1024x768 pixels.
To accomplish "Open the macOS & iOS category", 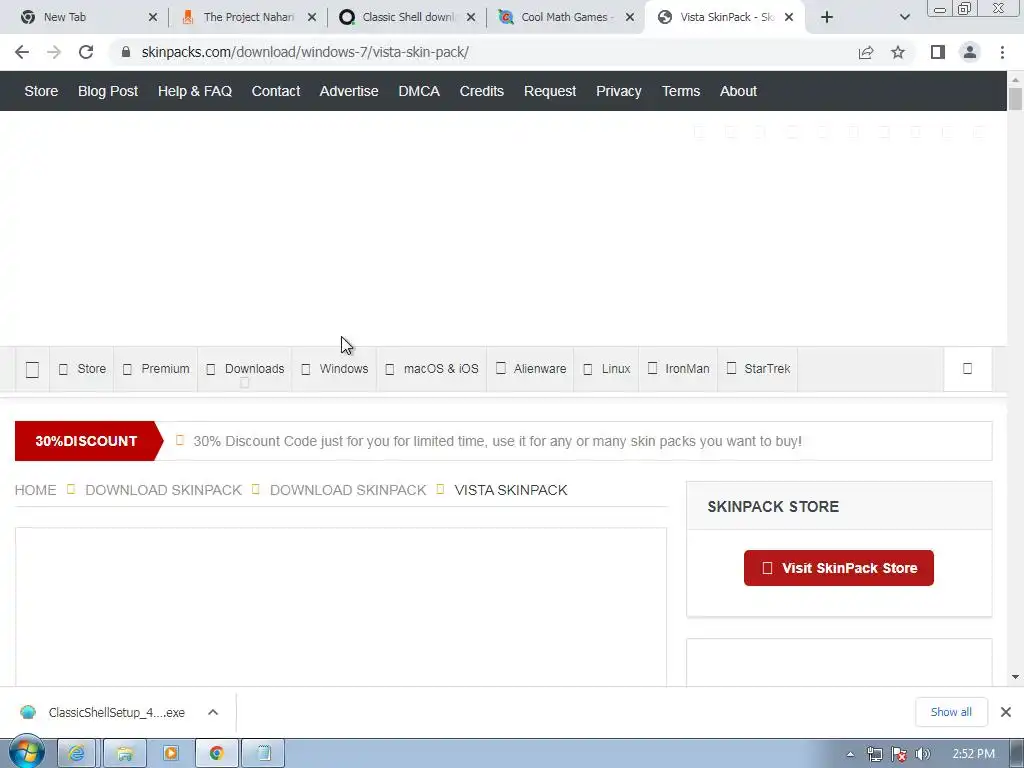I will click(432, 369).
